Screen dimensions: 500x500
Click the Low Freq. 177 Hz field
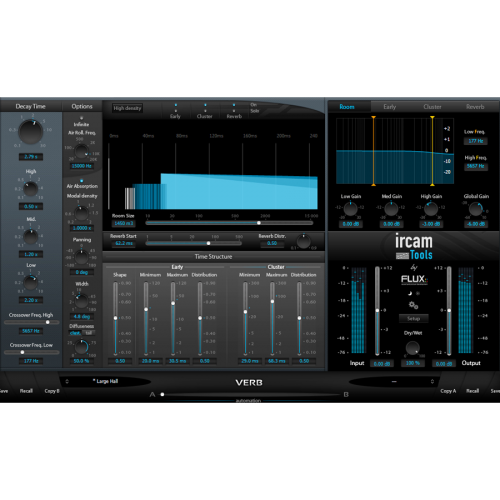pos(476,141)
